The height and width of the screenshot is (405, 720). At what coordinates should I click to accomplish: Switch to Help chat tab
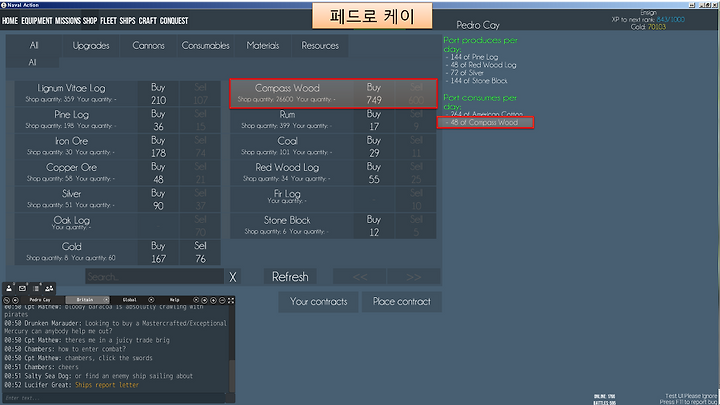pos(174,300)
